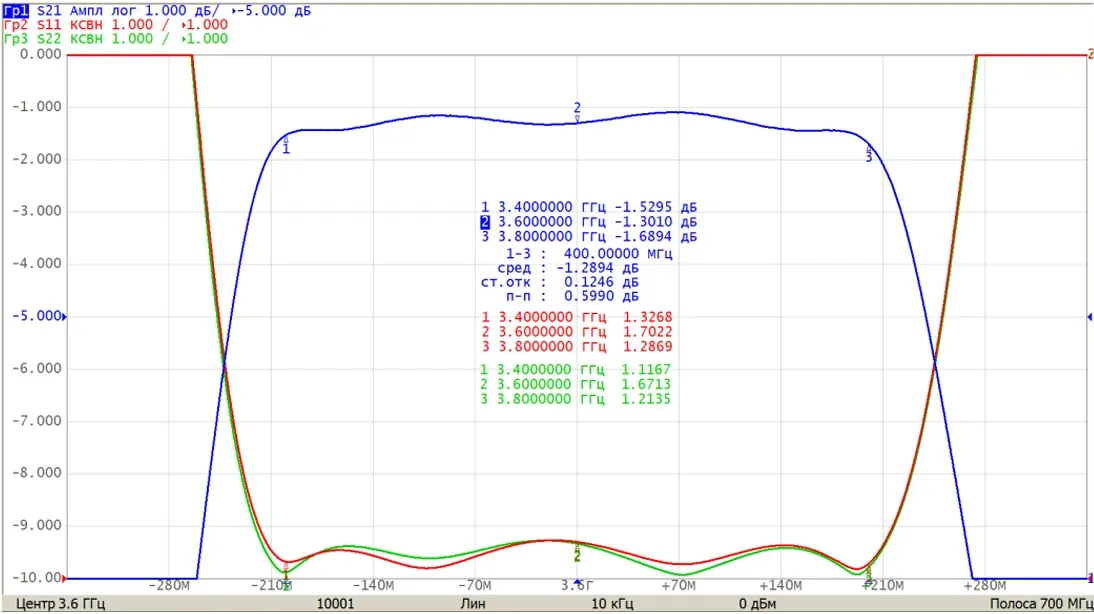The width and height of the screenshot is (1094, 614).
Task: Click the Центр 3.6 ГГц status field
Action: click(60, 604)
